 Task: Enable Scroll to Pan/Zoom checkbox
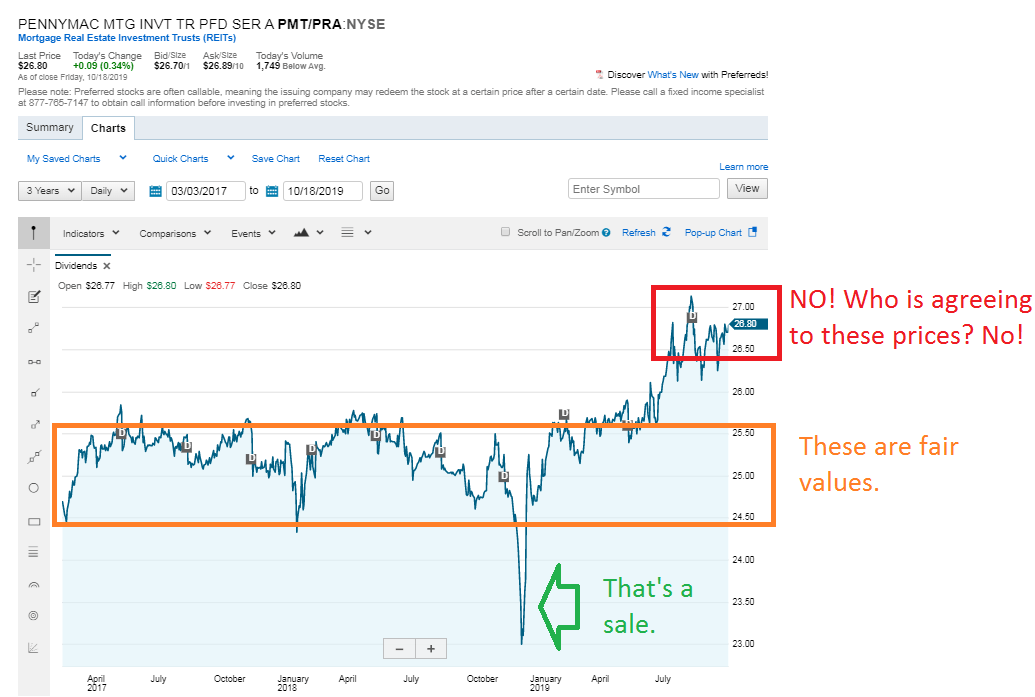(506, 233)
